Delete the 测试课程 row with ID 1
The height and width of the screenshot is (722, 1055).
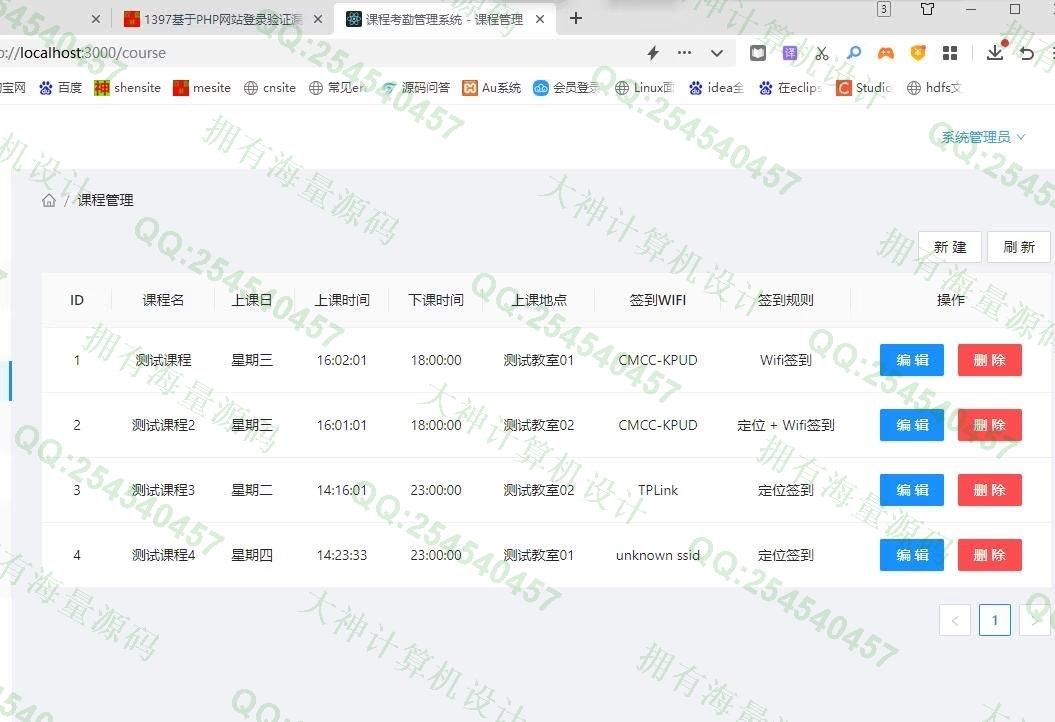(x=990, y=360)
